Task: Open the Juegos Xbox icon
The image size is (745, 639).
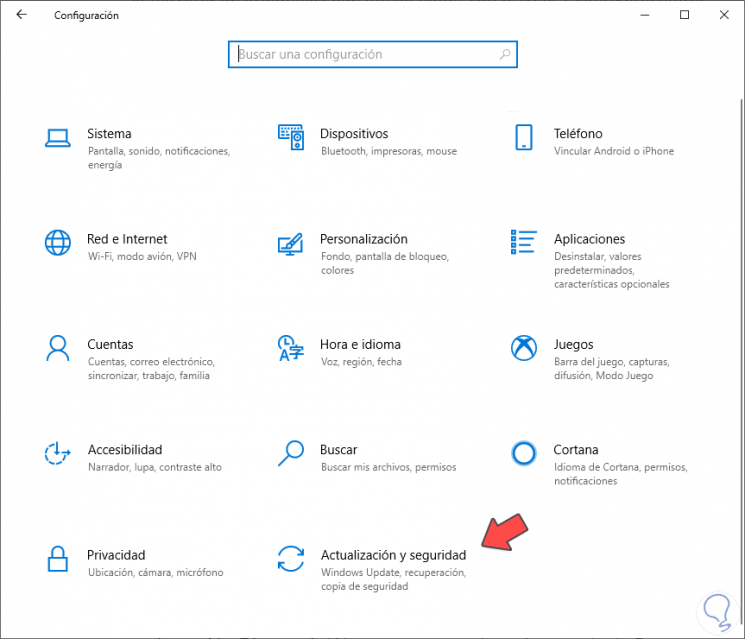Action: pos(524,348)
